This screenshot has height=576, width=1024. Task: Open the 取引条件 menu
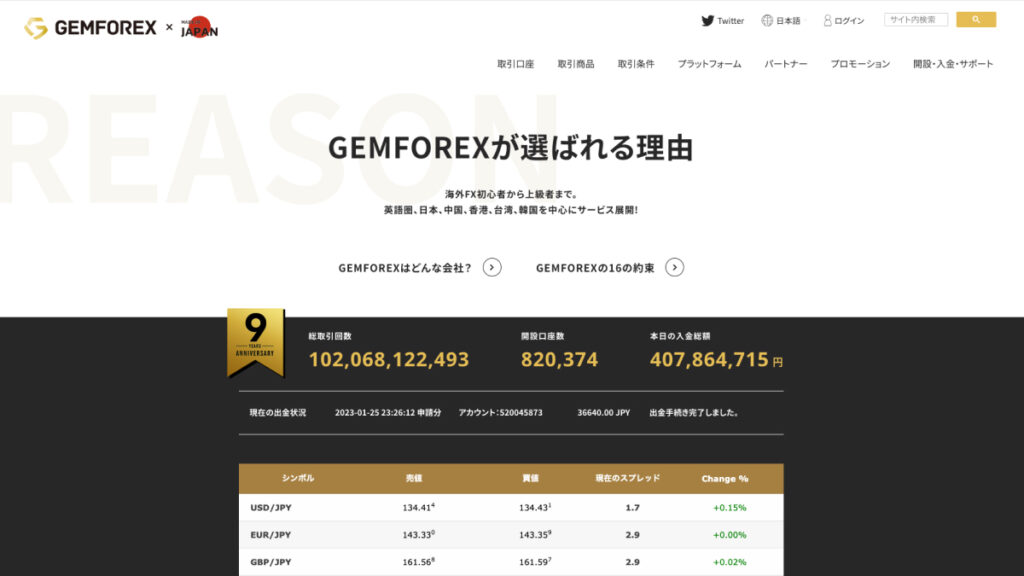click(x=636, y=64)
